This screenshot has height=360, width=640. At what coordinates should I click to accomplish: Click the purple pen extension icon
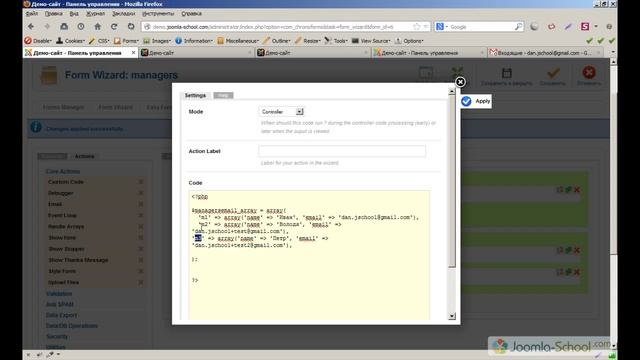[x=568, y=27]
